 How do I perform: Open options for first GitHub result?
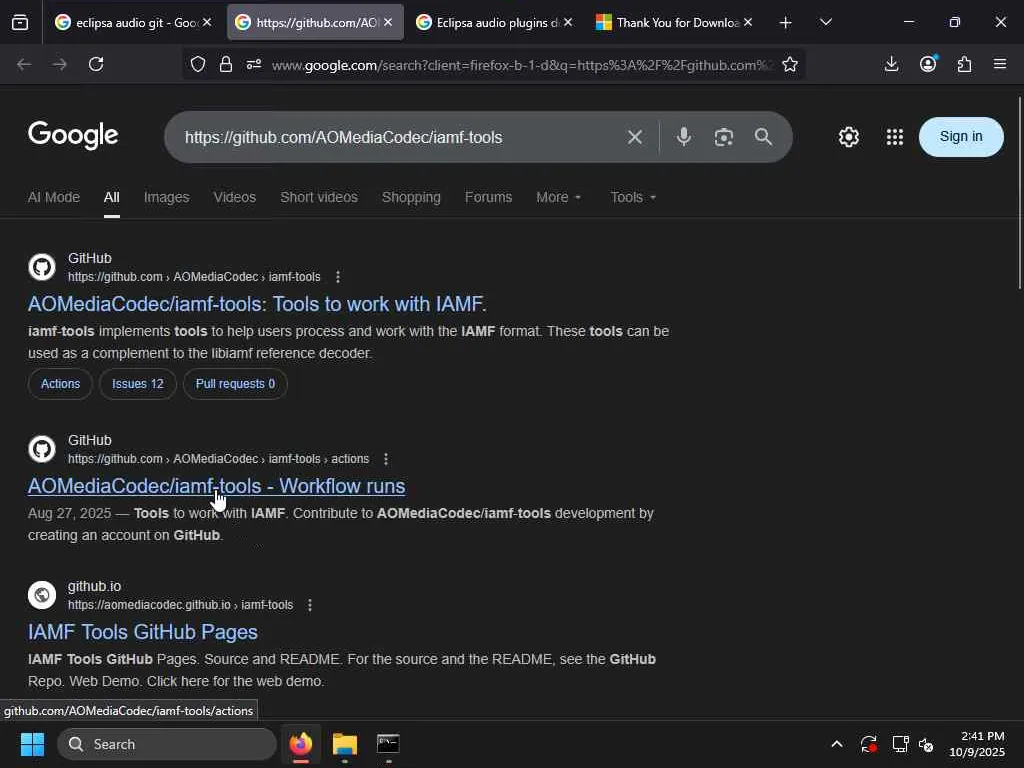338,277
